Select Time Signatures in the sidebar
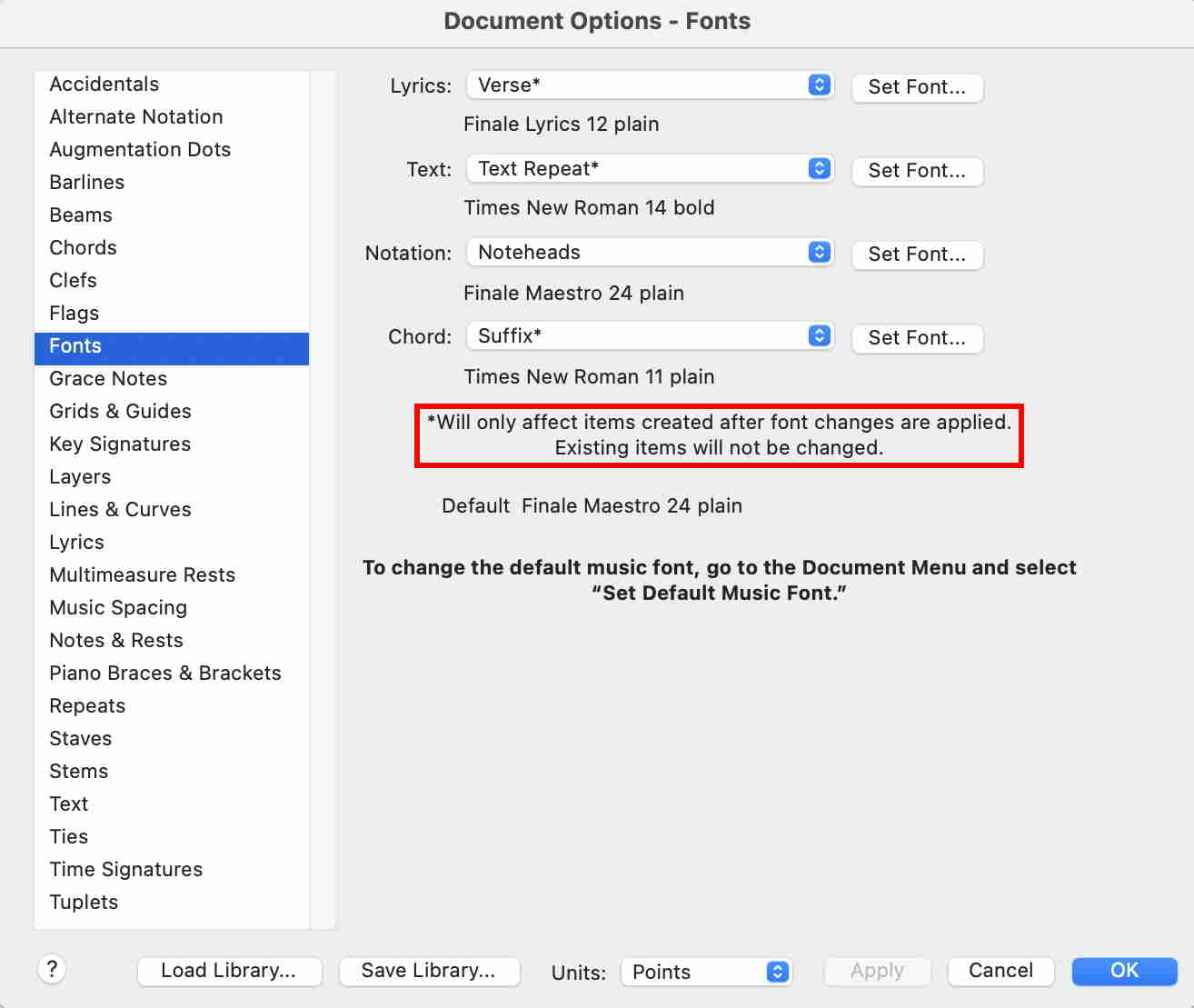The image size is (1194, 1008). coord(126,870)
